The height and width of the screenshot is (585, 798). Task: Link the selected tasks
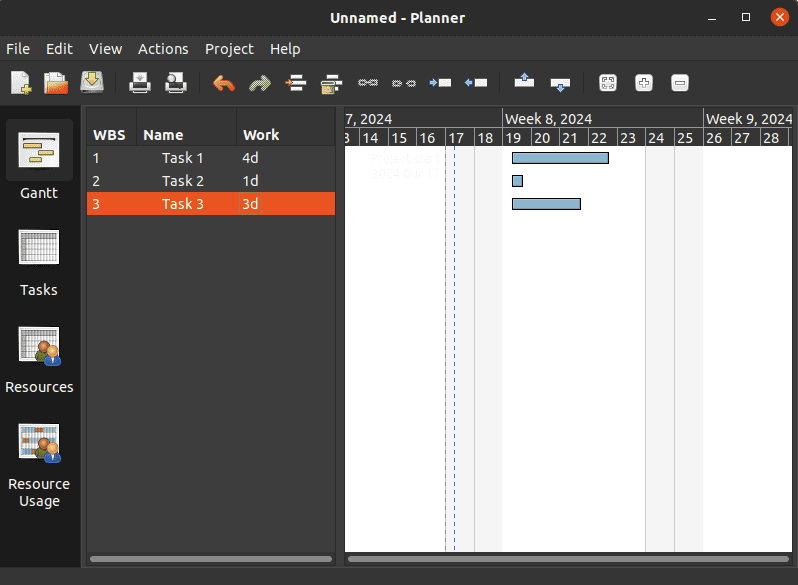click(x=367, y=82)
